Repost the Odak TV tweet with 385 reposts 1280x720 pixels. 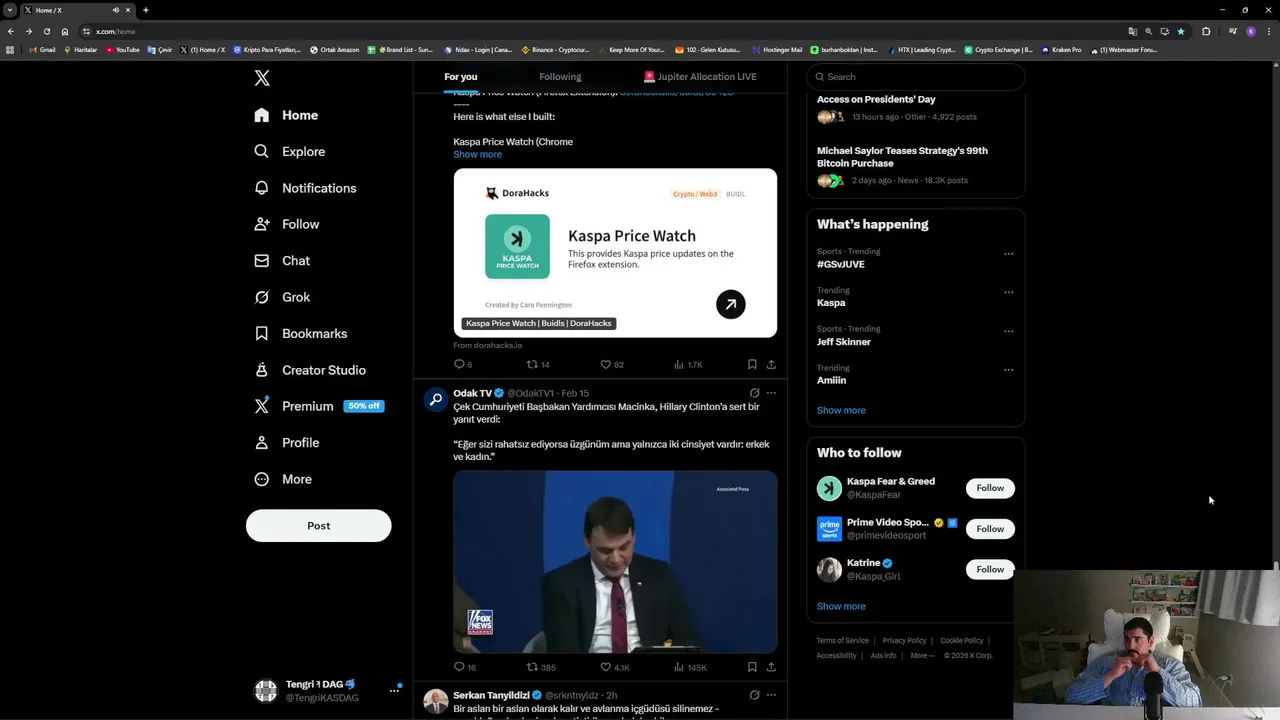click(541, 667)
